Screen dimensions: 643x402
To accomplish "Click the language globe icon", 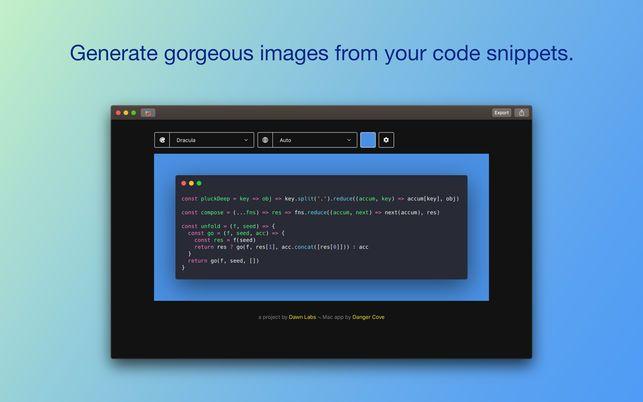I will point(265,140).
